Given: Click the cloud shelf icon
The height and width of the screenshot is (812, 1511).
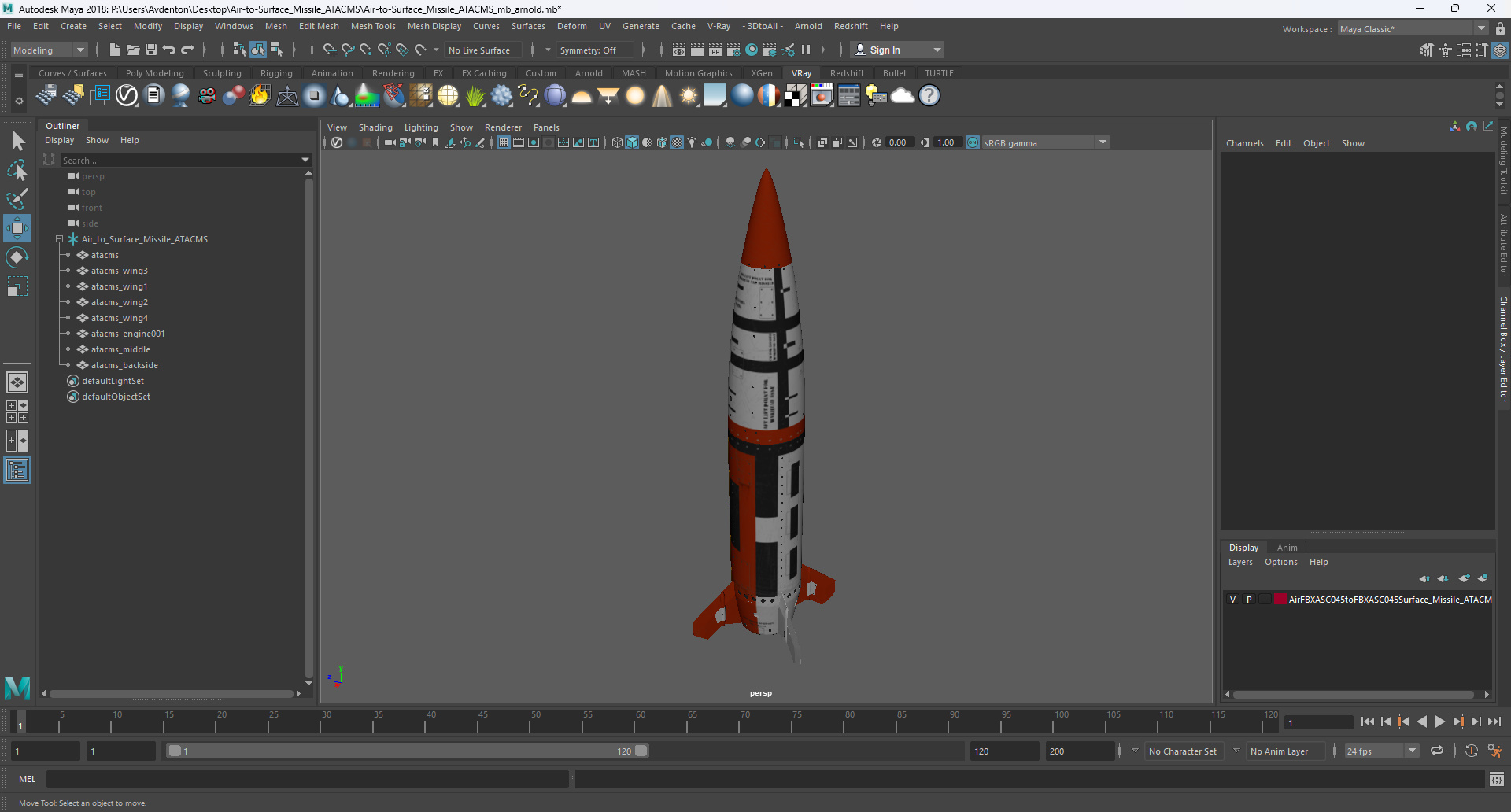Looking at the screenshot, I should tap(903, 95).
